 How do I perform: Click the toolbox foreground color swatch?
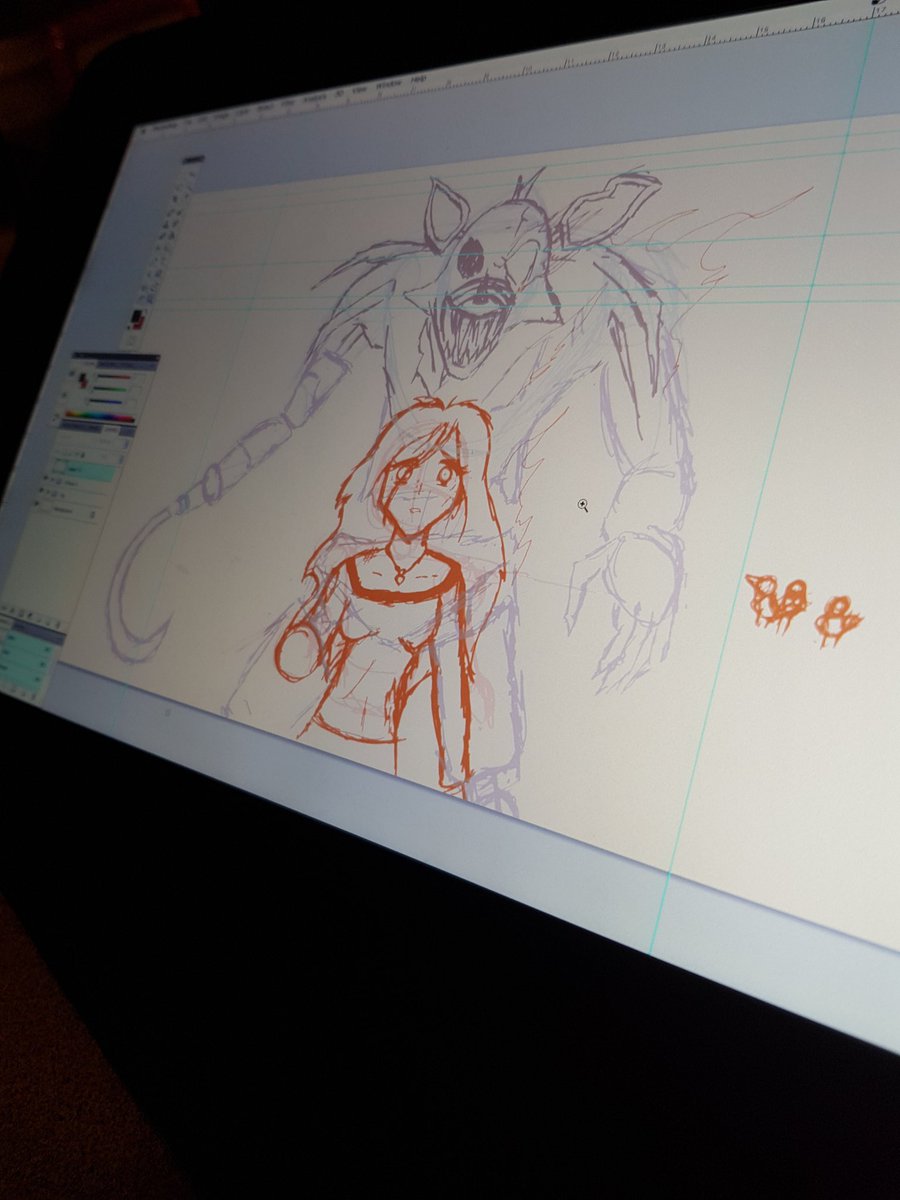[x=134, y=314]
